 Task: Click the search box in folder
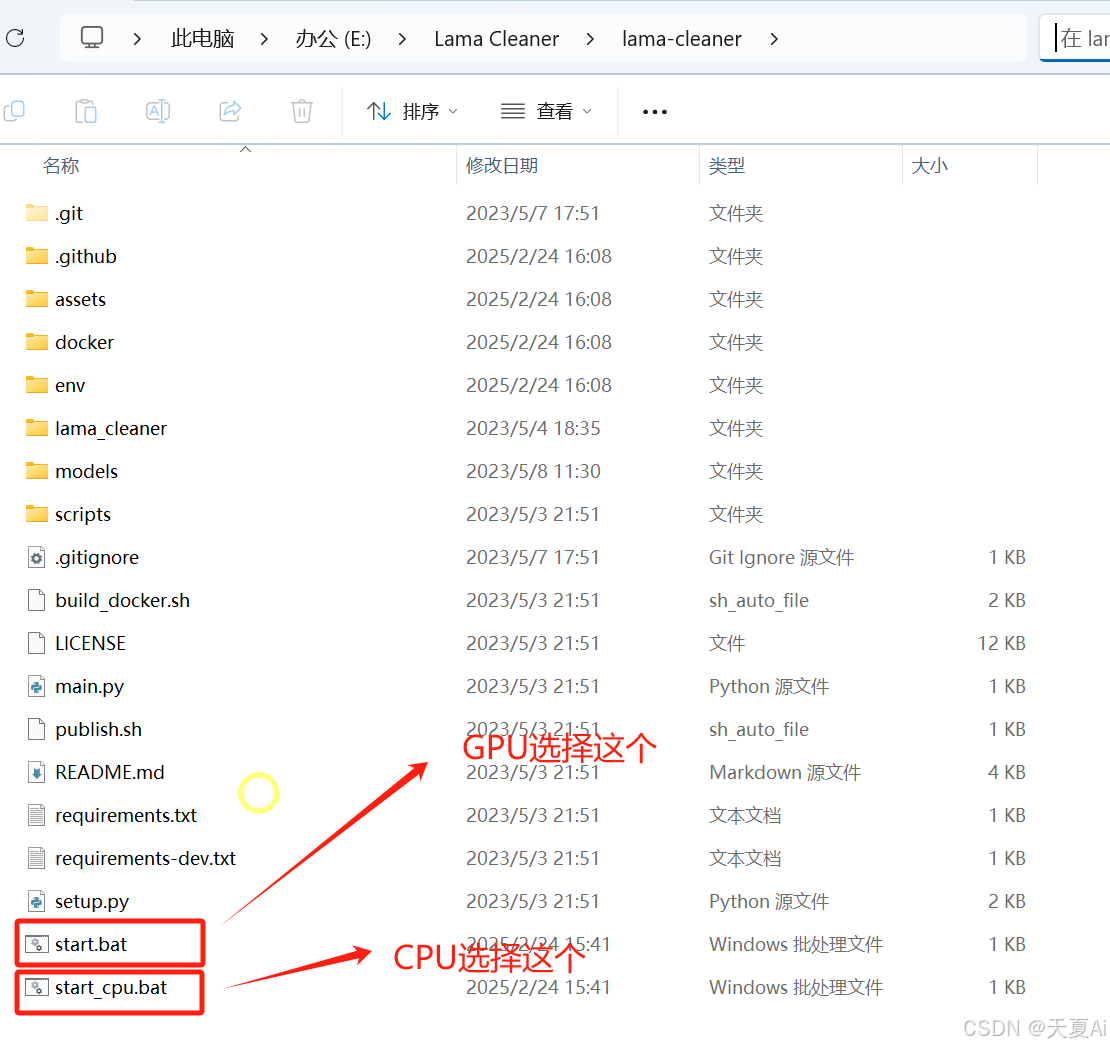(1075, 38)
